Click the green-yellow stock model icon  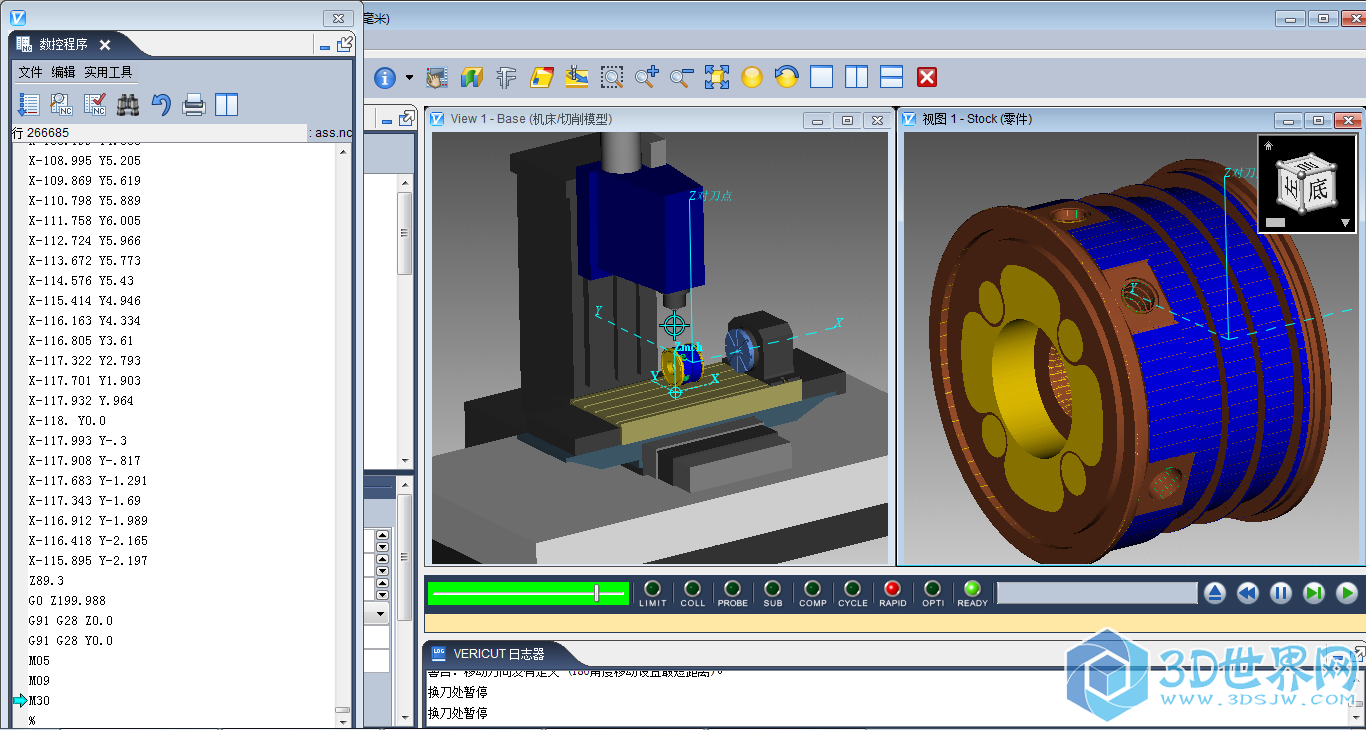[471, 77]
